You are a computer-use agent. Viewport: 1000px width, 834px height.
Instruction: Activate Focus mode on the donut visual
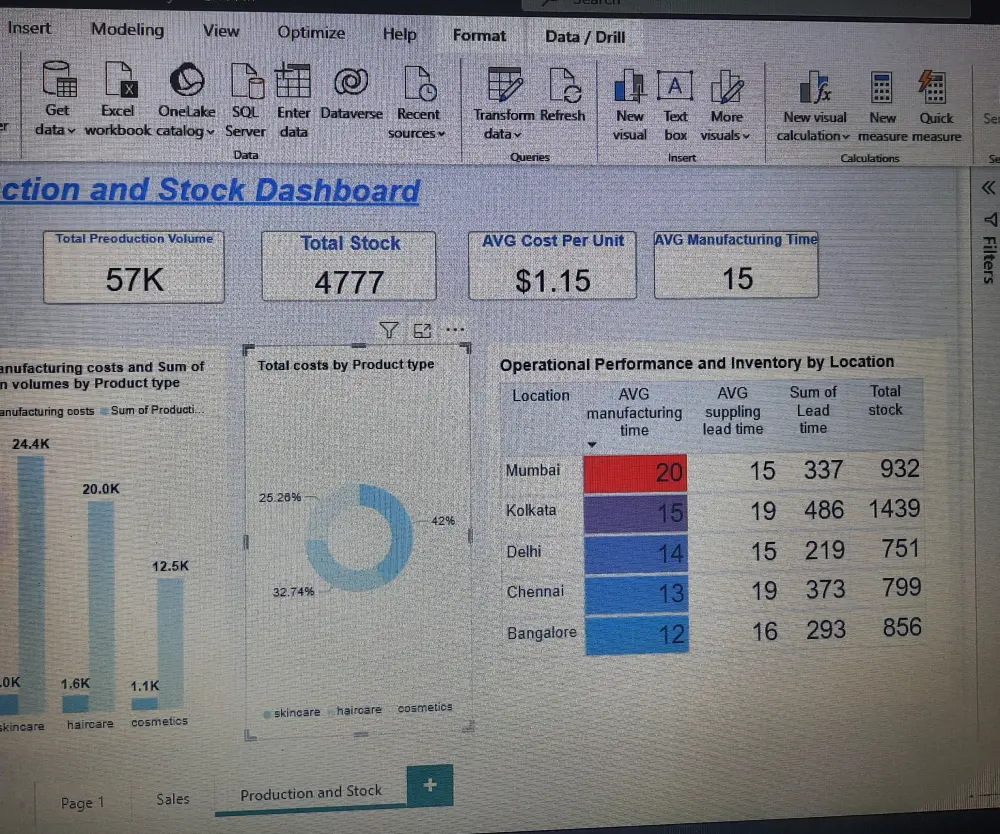tap(422, 330)
